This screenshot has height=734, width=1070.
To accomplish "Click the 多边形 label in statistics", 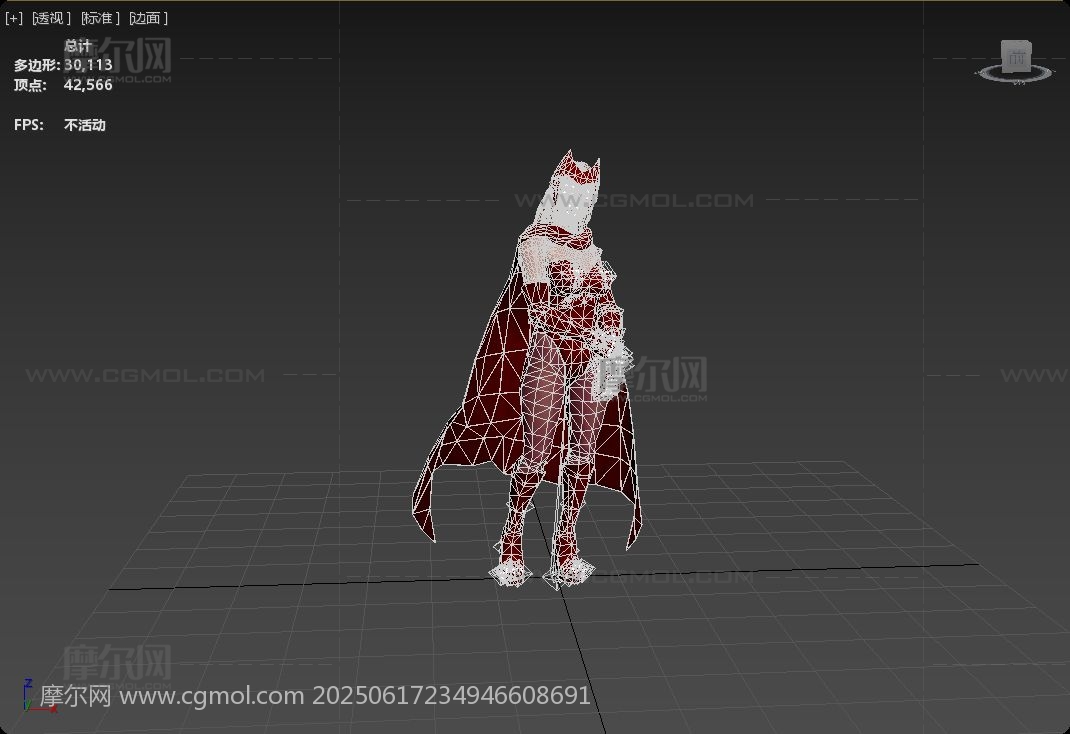I will pos(37,65).
